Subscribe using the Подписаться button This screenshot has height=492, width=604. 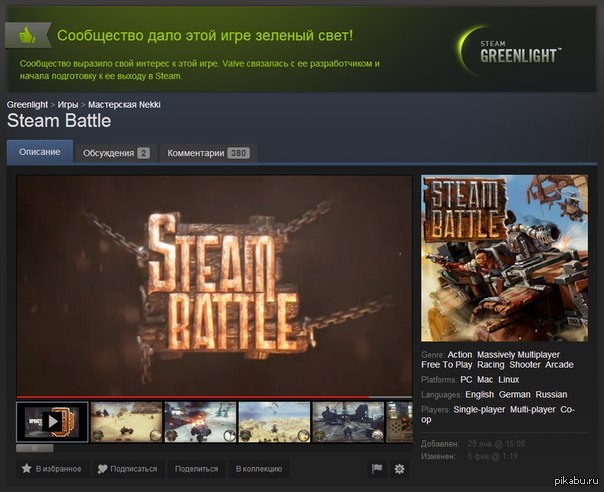coord(127,468)
